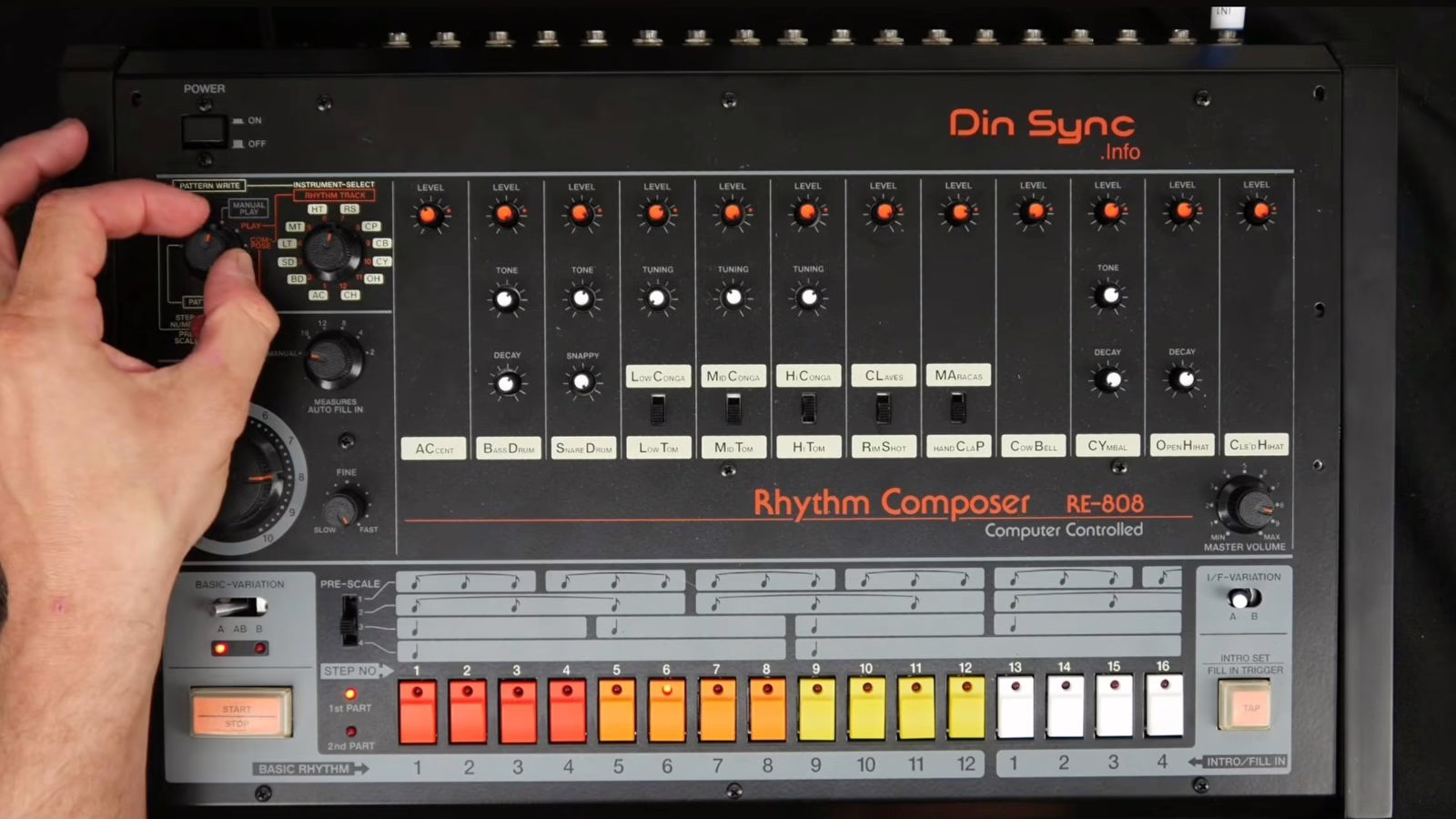Image resolution: width=1456 pixels, height=819 pixels.
Task: Turn the Mid Tom TUNING knob
Action: [733, 298]
